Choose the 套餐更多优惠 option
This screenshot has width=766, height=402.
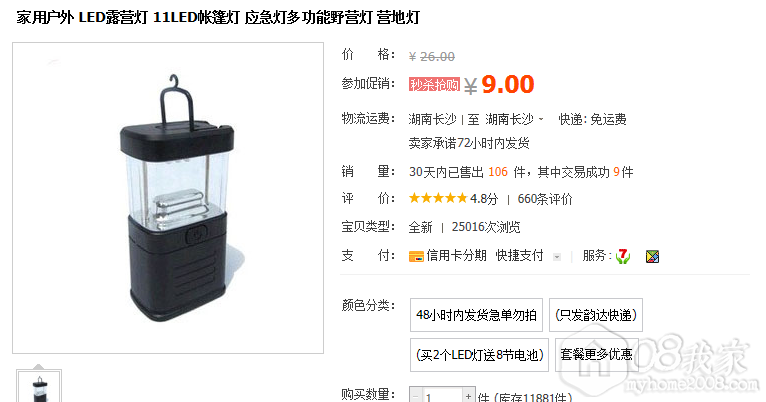coord(596,355)
